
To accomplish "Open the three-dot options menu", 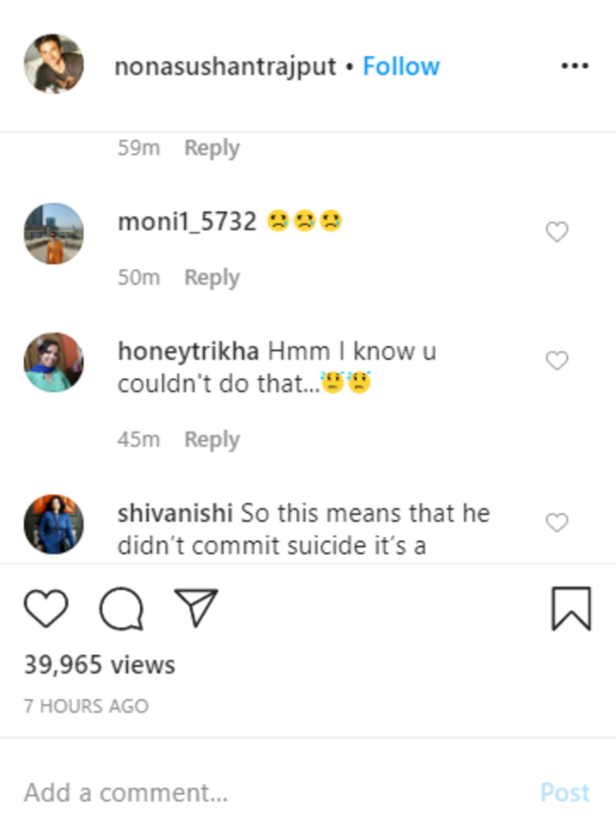I will [575, 65].
